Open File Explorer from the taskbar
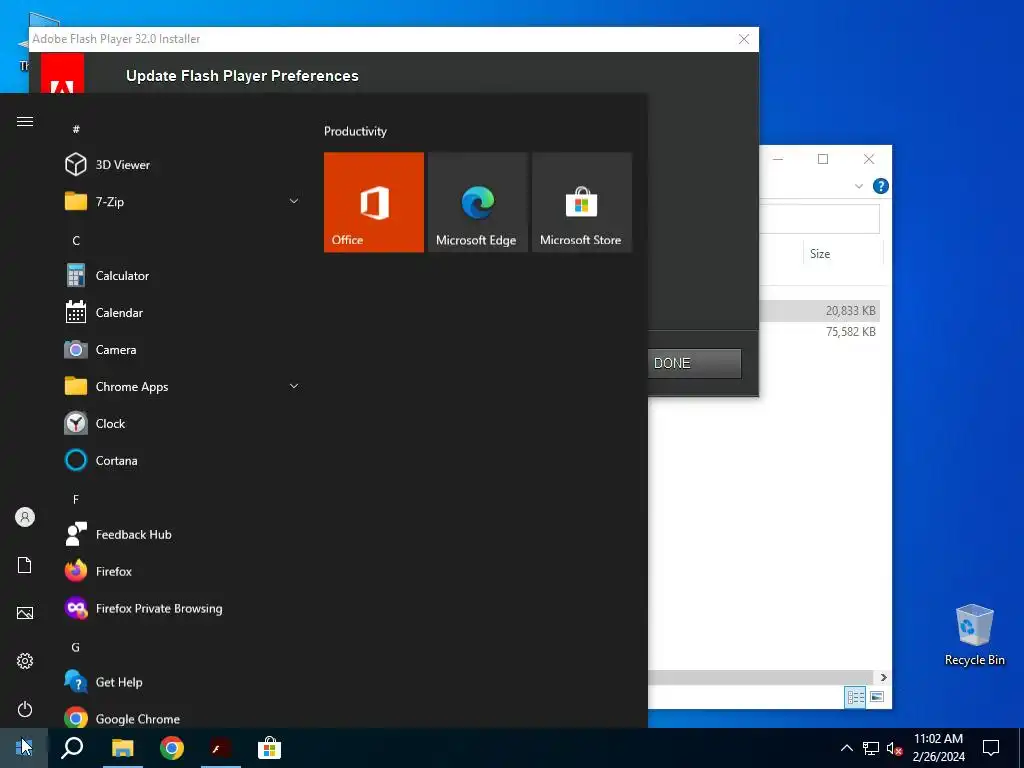This screenshot has width=1024, height=768. [122, 748]
